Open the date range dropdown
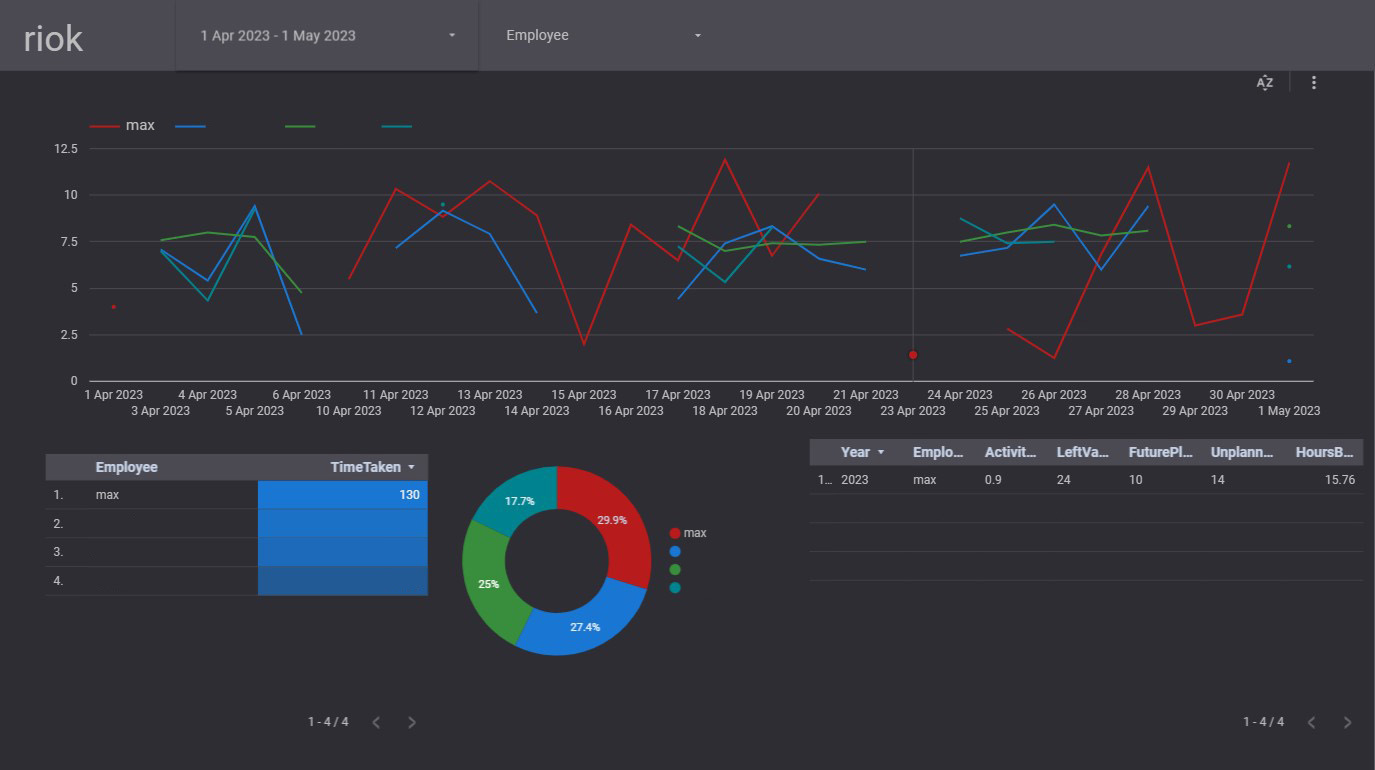The width and height of the screenshot is (1375, 770). [327, 36]
